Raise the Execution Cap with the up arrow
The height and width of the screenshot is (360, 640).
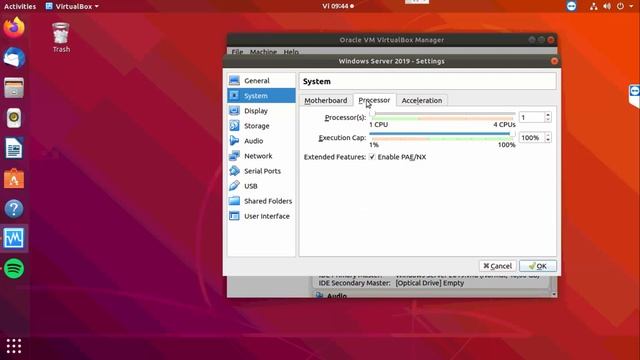coord(548,135)
